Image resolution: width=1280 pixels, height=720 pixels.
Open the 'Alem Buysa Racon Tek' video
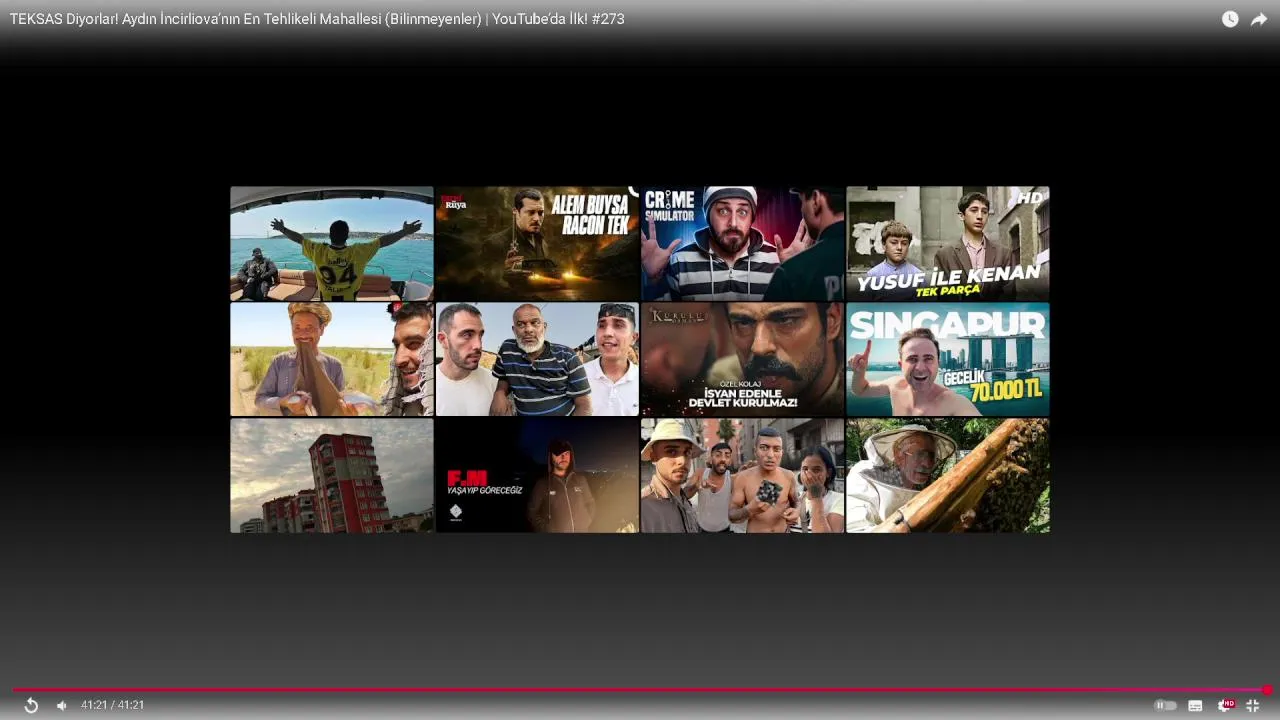pyautogui.click(x=537, y=243)
